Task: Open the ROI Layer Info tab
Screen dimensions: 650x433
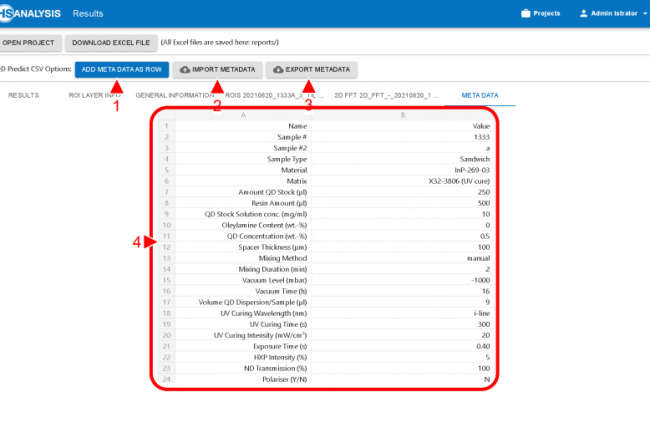Action: pos(94,95)
